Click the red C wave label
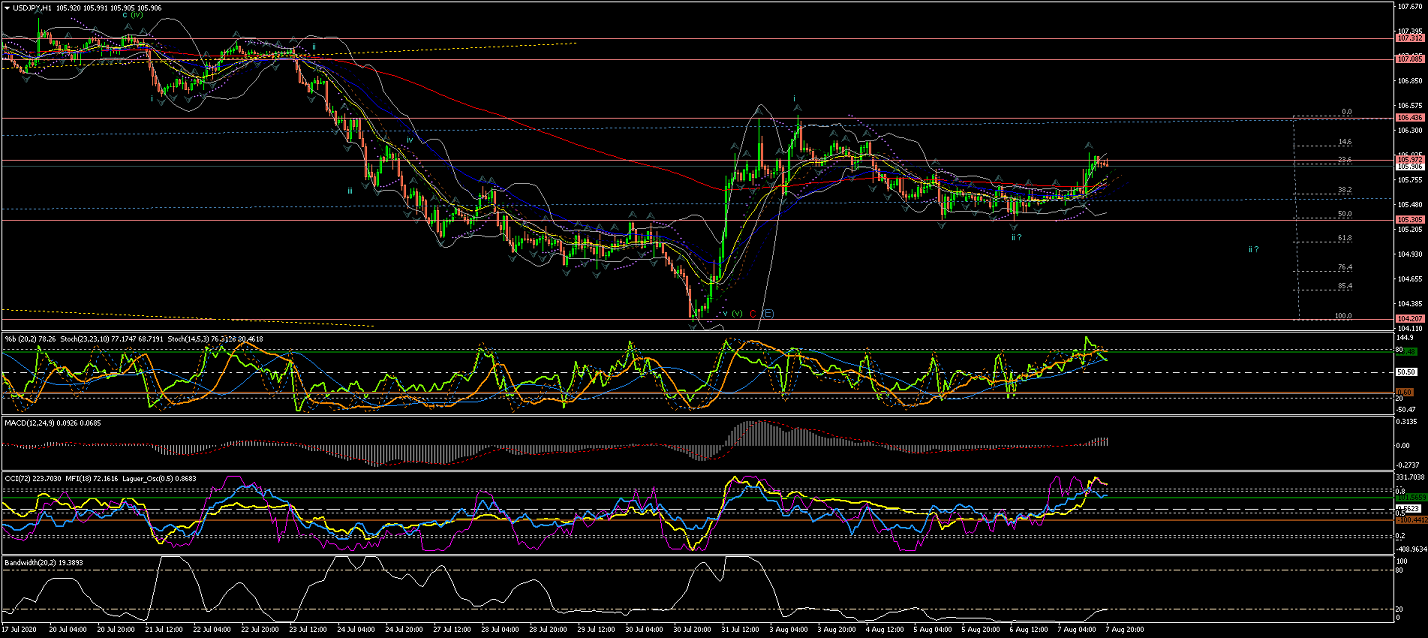The image size is (1428, 638). (752, 313)
